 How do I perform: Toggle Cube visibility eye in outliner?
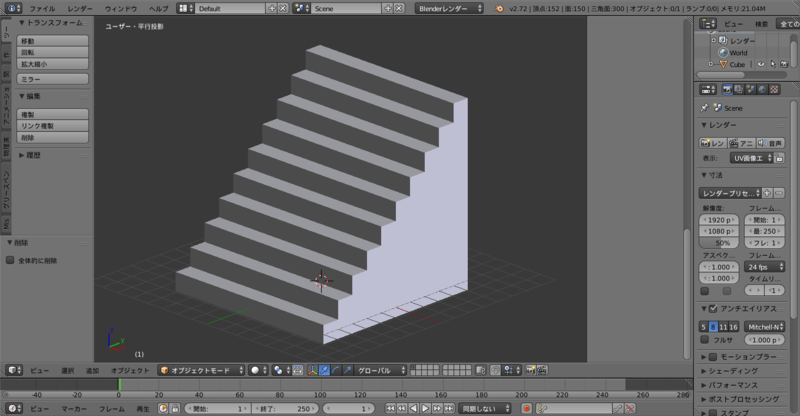(761, 64)
